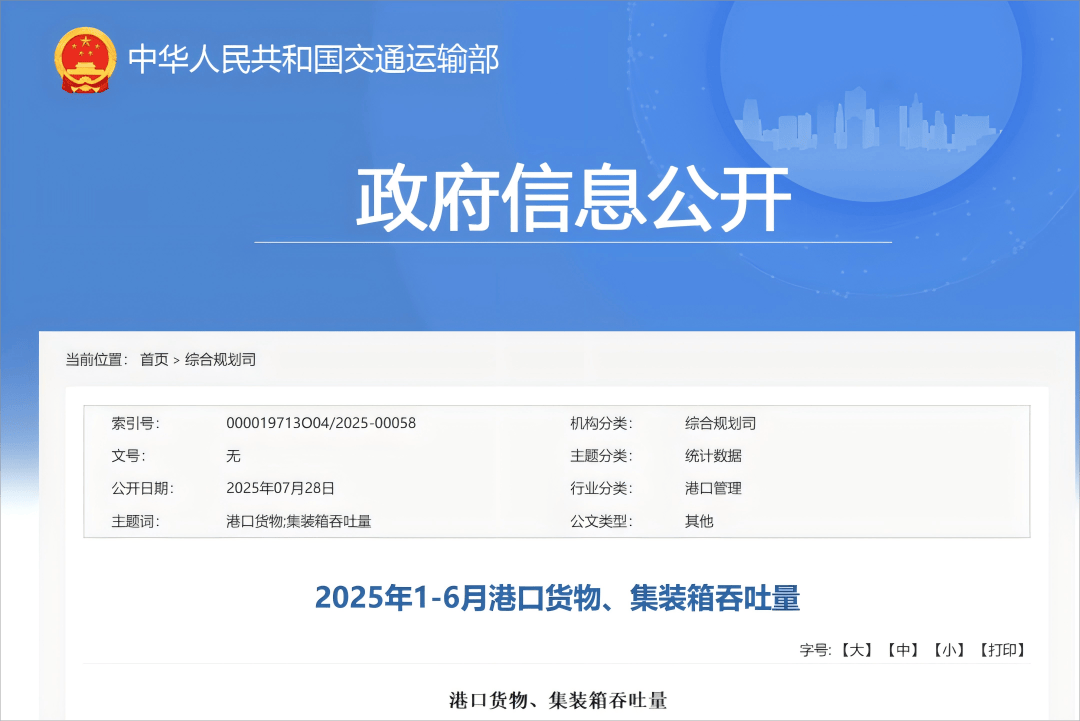Click the 文号 field label
Image resolution: width=1080 pixels, height=721 pixels.
pyautogui.click(x=128, y=456)
